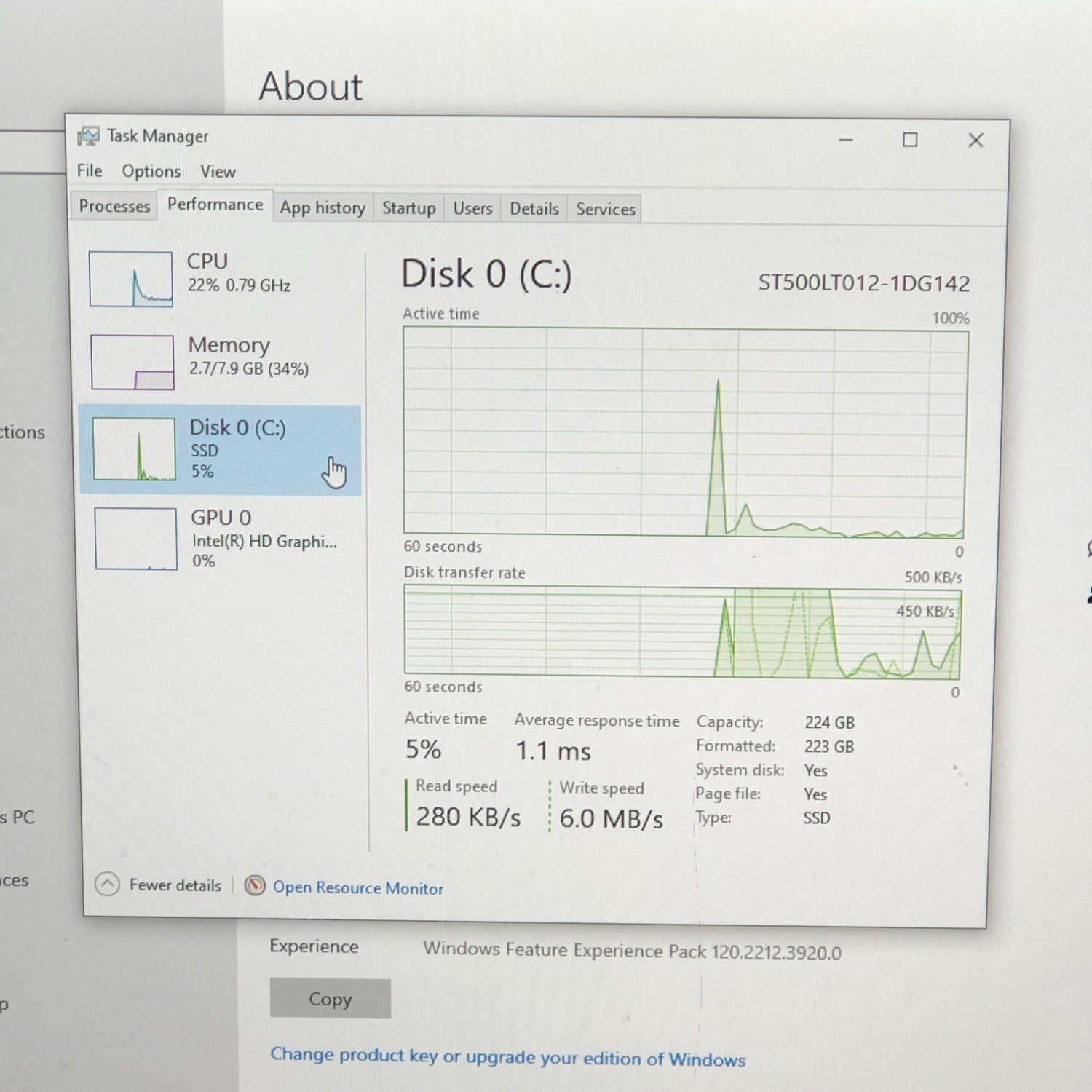The image size is (1092, 1092).
Task: Switch to the Details tab
Action: coord(534,209)
